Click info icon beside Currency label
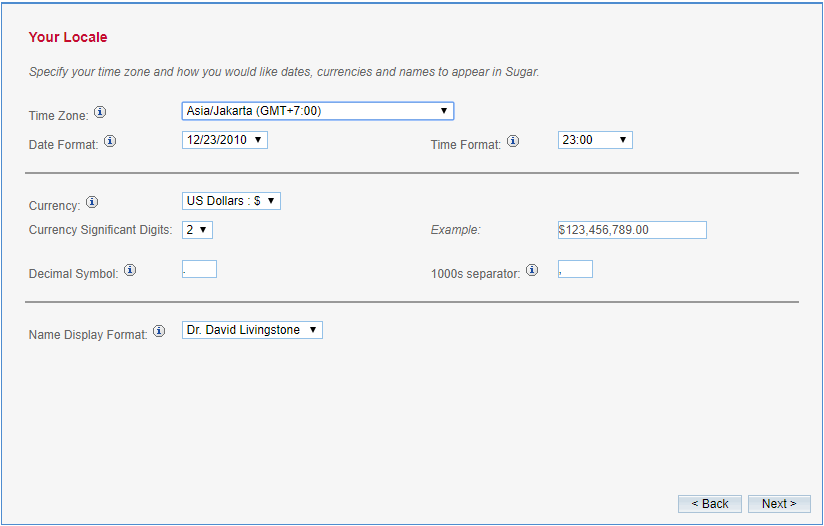The image size is (824, 526). pos(92,202)
